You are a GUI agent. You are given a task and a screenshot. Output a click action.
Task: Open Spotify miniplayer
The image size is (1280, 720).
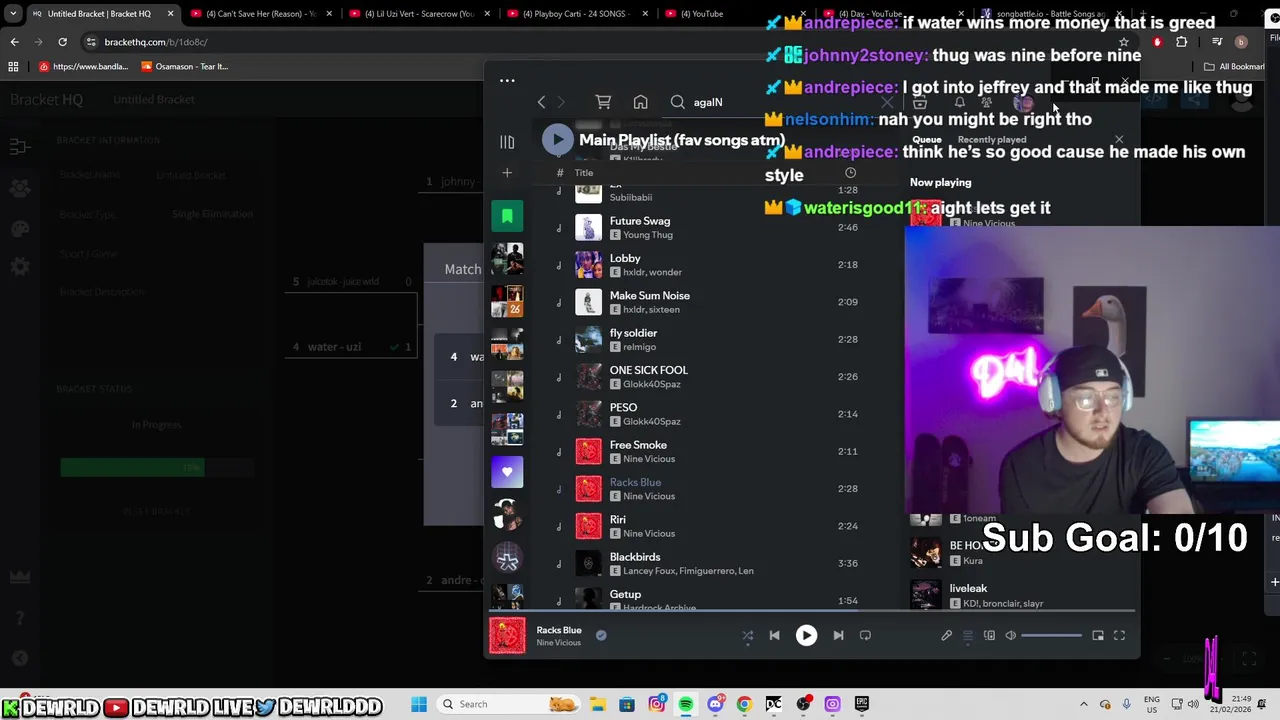coord(1098,635)
